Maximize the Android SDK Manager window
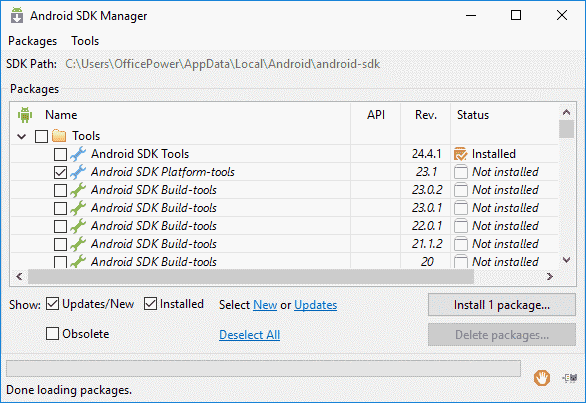 point(516,15)
